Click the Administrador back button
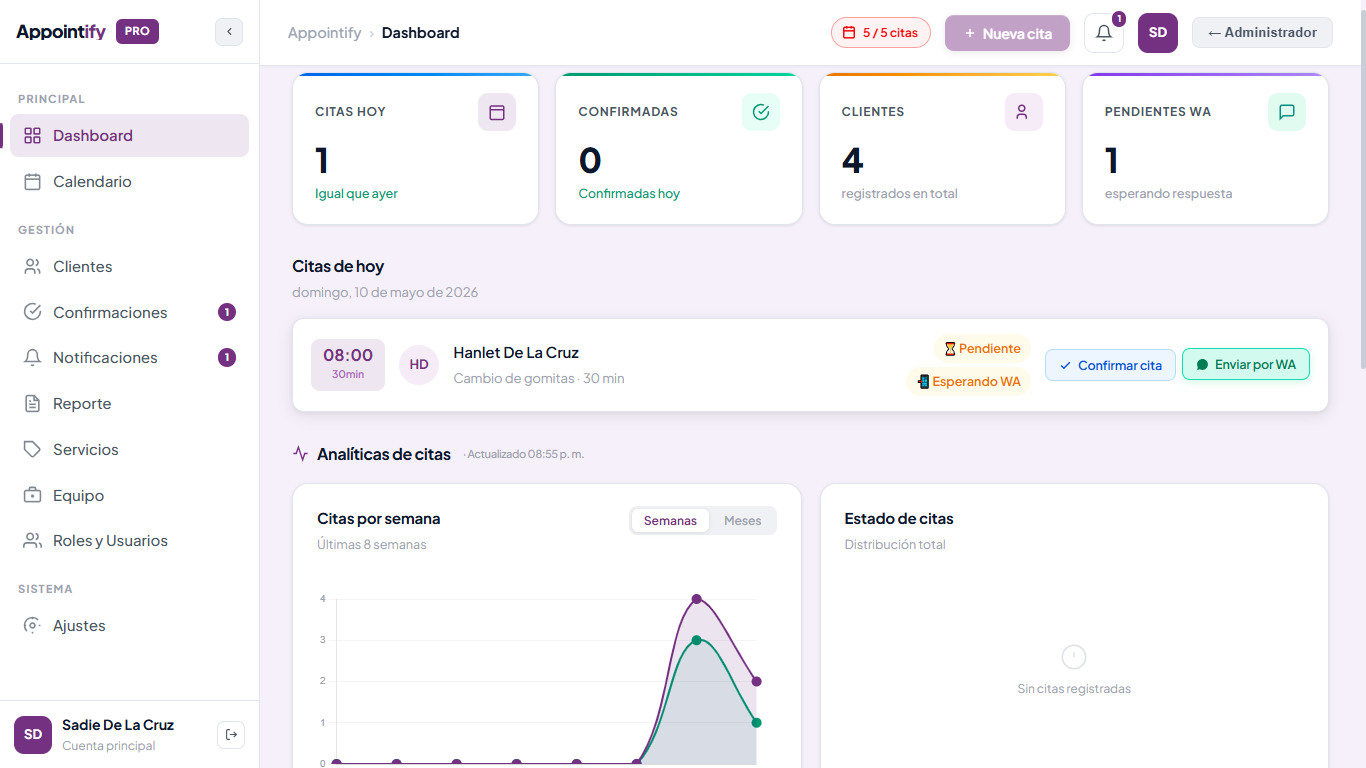The height and width of the screenshot is (768, 1366). click(1262, 32)
